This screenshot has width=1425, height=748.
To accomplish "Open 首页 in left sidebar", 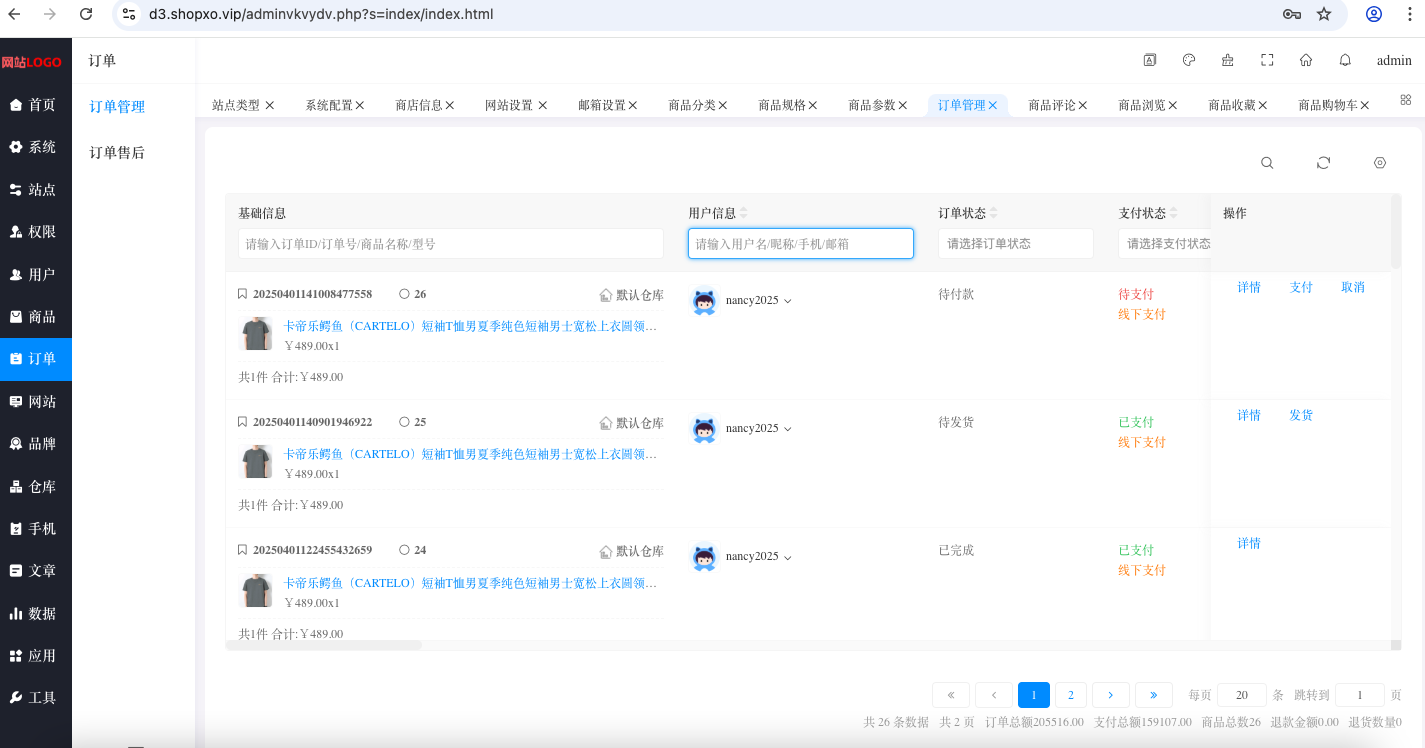I will tap(35, 105).
